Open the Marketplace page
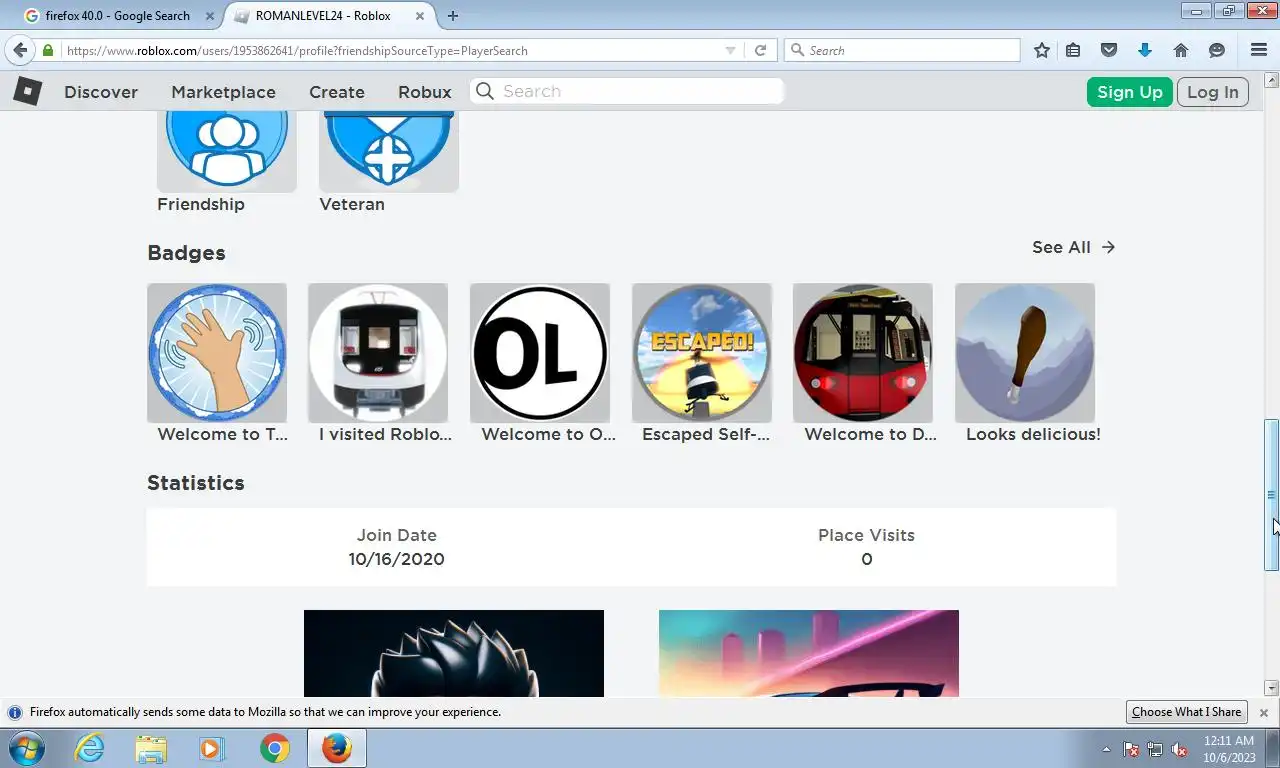The image size is (1280, 768). point(223,92)
